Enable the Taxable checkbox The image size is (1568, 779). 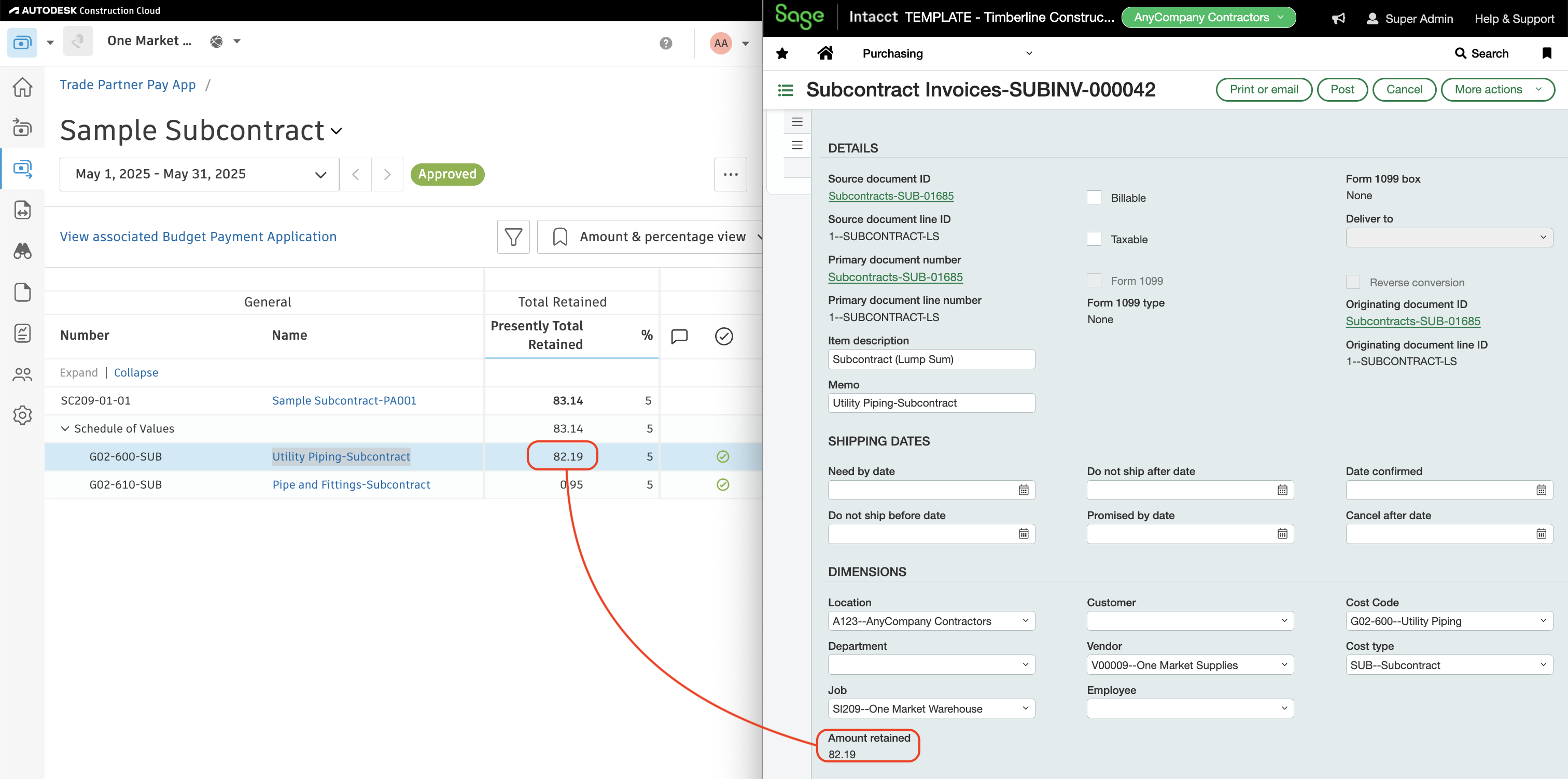coord(1094,239)
